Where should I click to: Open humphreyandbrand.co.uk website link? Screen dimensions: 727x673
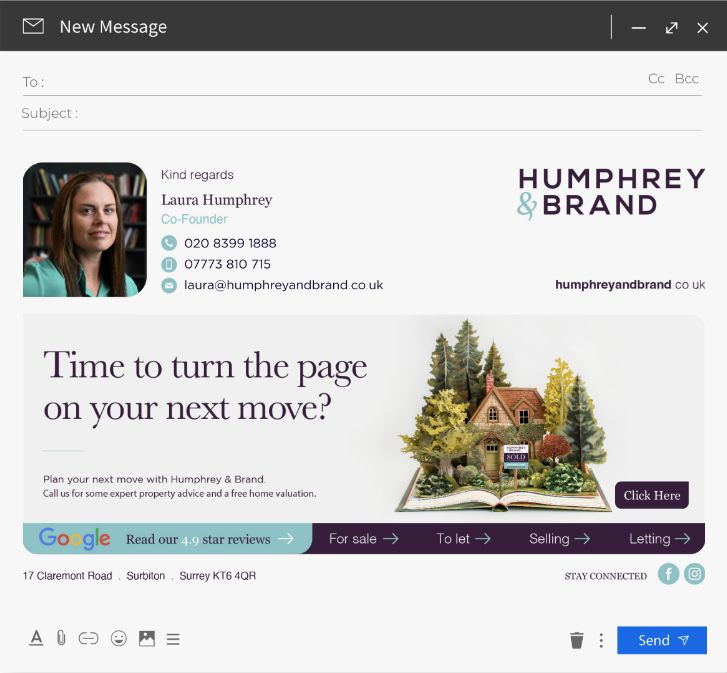tap(630, 285)
